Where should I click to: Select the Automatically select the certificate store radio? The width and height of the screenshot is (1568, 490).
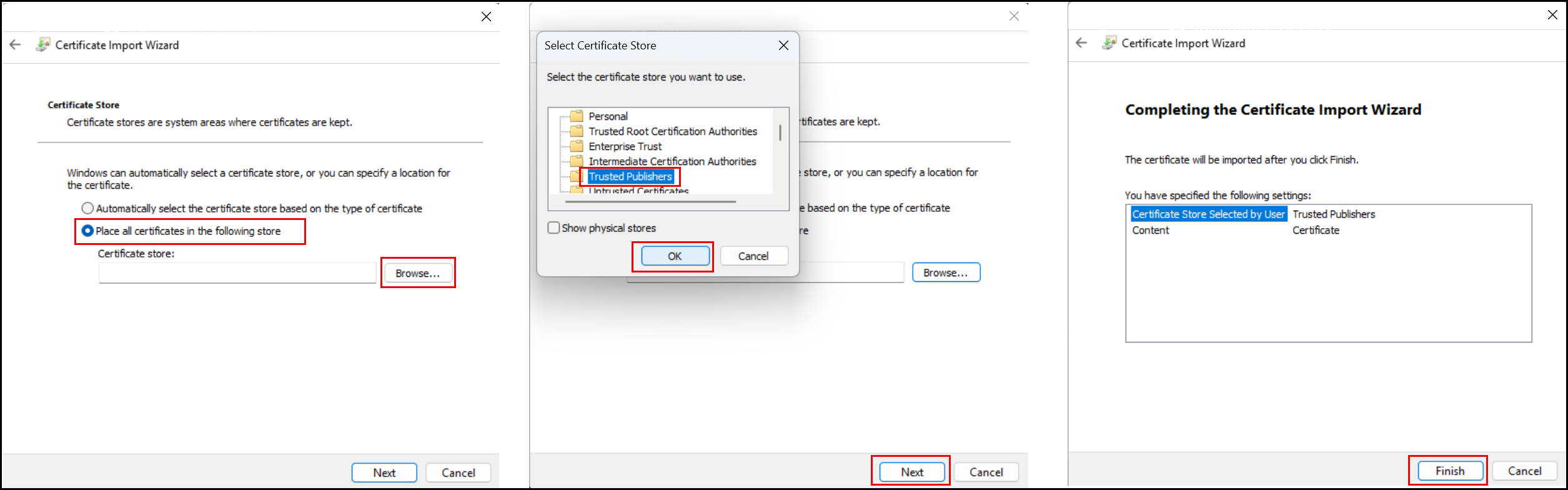(x=88, y=208)
